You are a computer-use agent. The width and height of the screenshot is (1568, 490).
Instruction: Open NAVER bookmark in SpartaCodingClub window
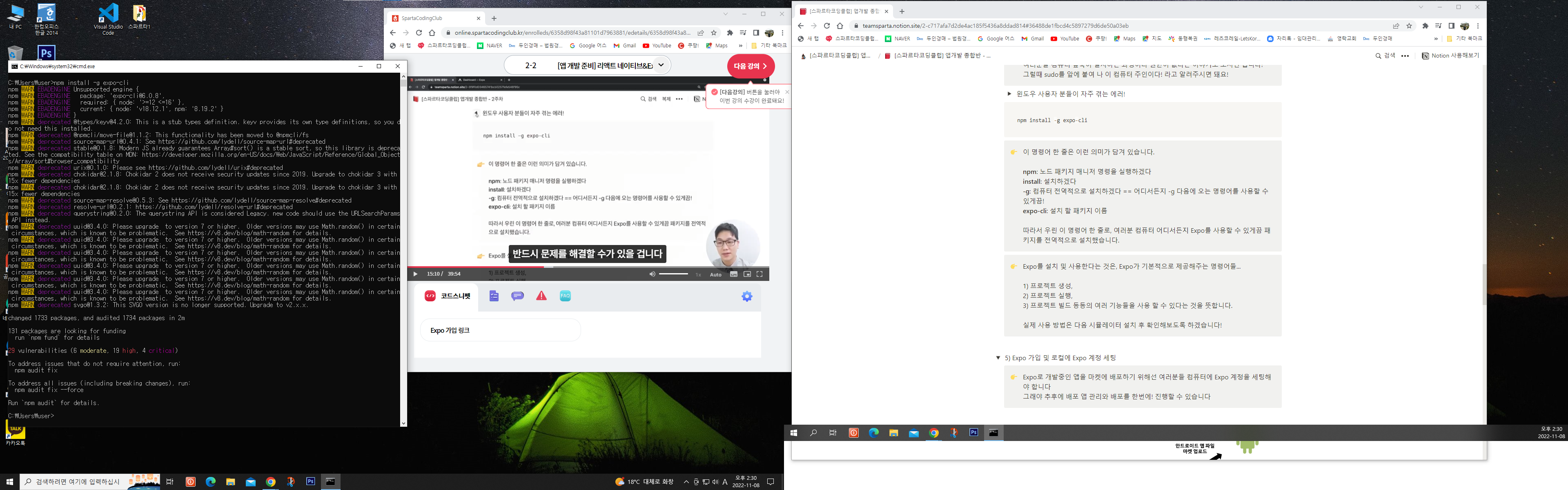coord(490,46)
